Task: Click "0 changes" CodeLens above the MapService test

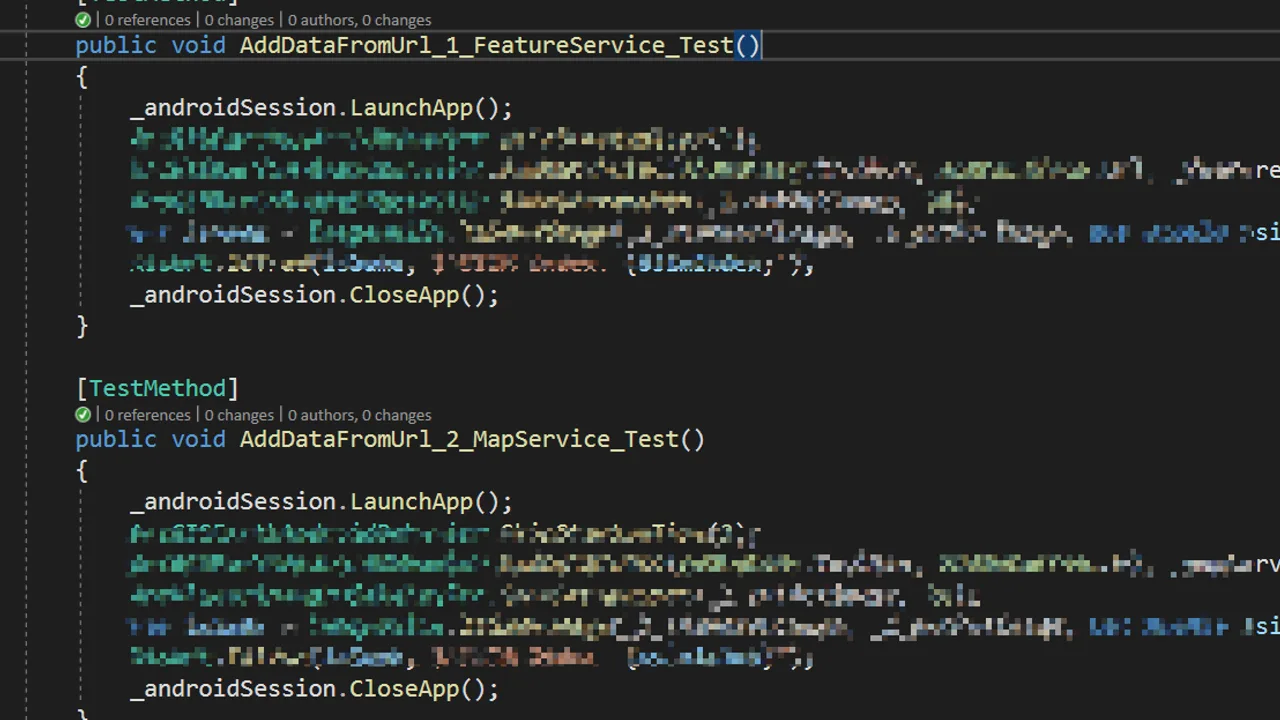Action: pyautogui.click(x=239, y=415)
